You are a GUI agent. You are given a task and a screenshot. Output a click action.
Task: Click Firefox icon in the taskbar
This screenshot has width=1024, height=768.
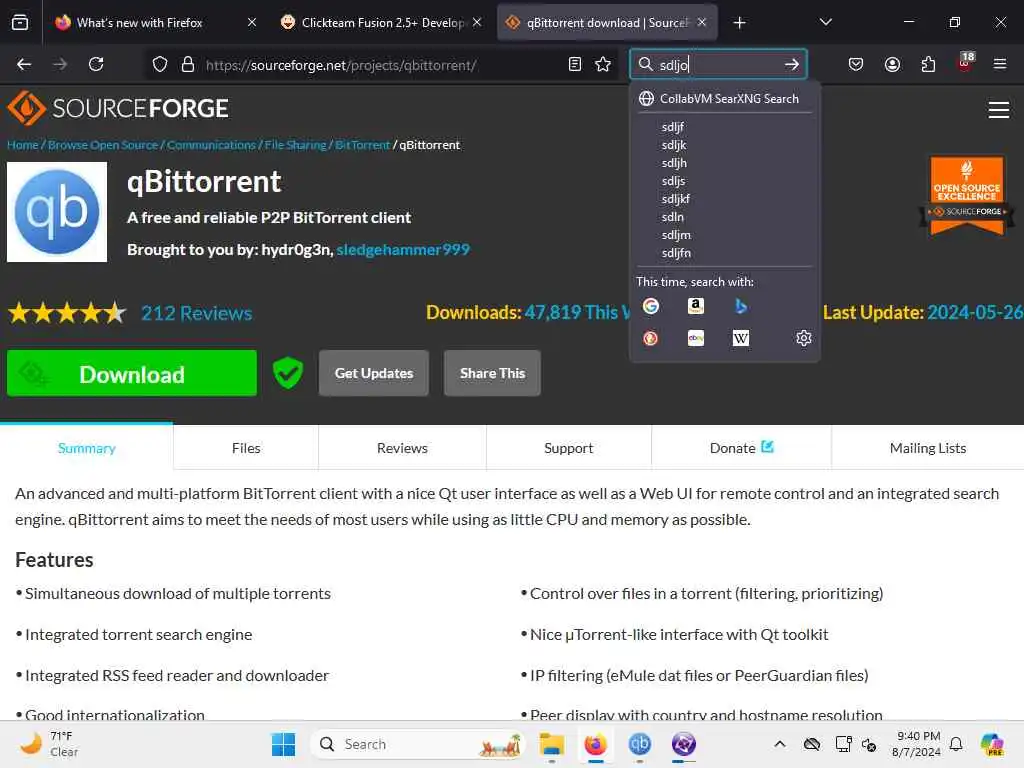coord(595,744)
